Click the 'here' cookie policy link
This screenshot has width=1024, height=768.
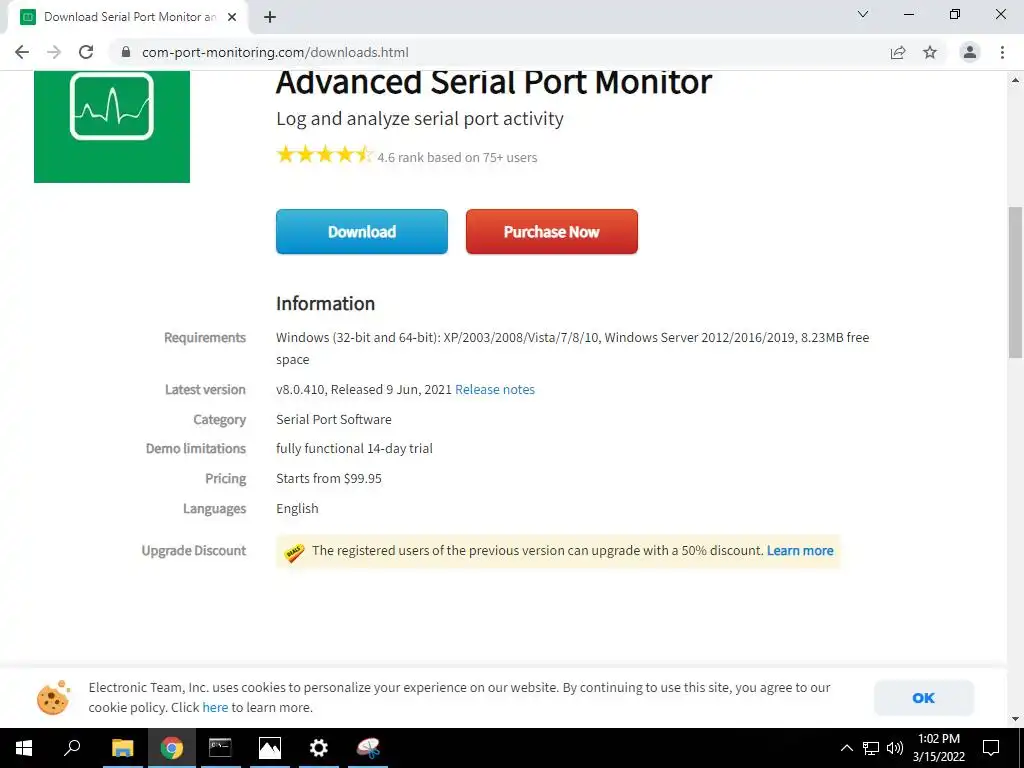[215, 707]
